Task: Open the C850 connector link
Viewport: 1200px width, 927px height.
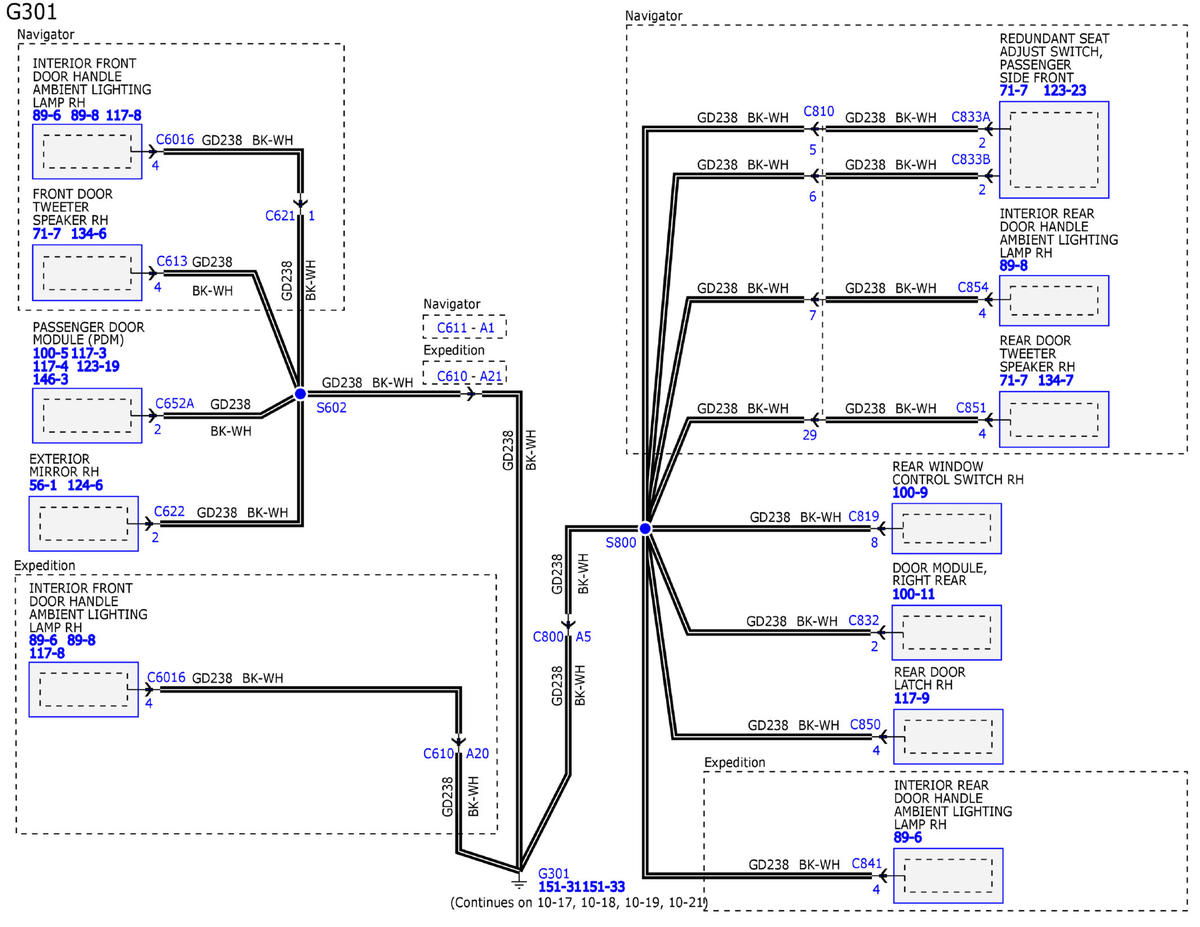Action: click(865, 724)
